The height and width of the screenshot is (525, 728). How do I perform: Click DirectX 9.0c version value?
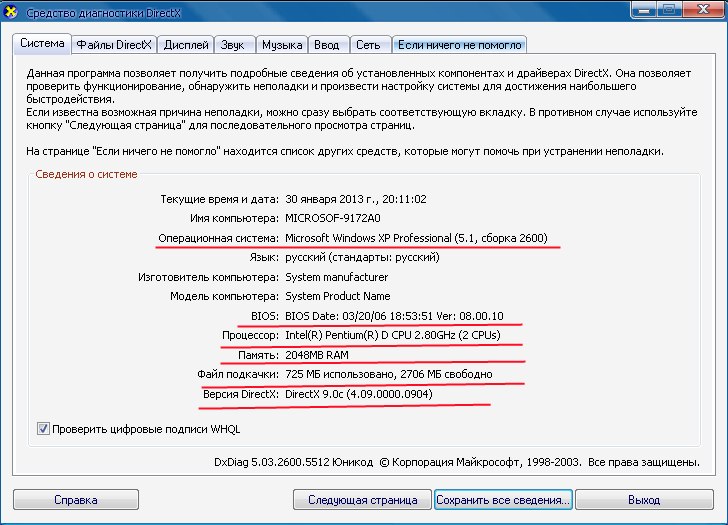[359, 394]
